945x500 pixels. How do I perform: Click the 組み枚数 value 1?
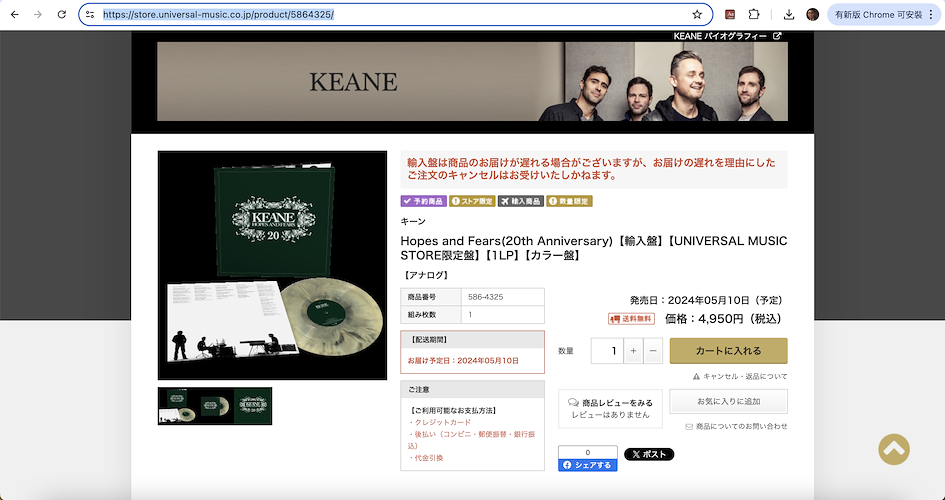(470, 314)
